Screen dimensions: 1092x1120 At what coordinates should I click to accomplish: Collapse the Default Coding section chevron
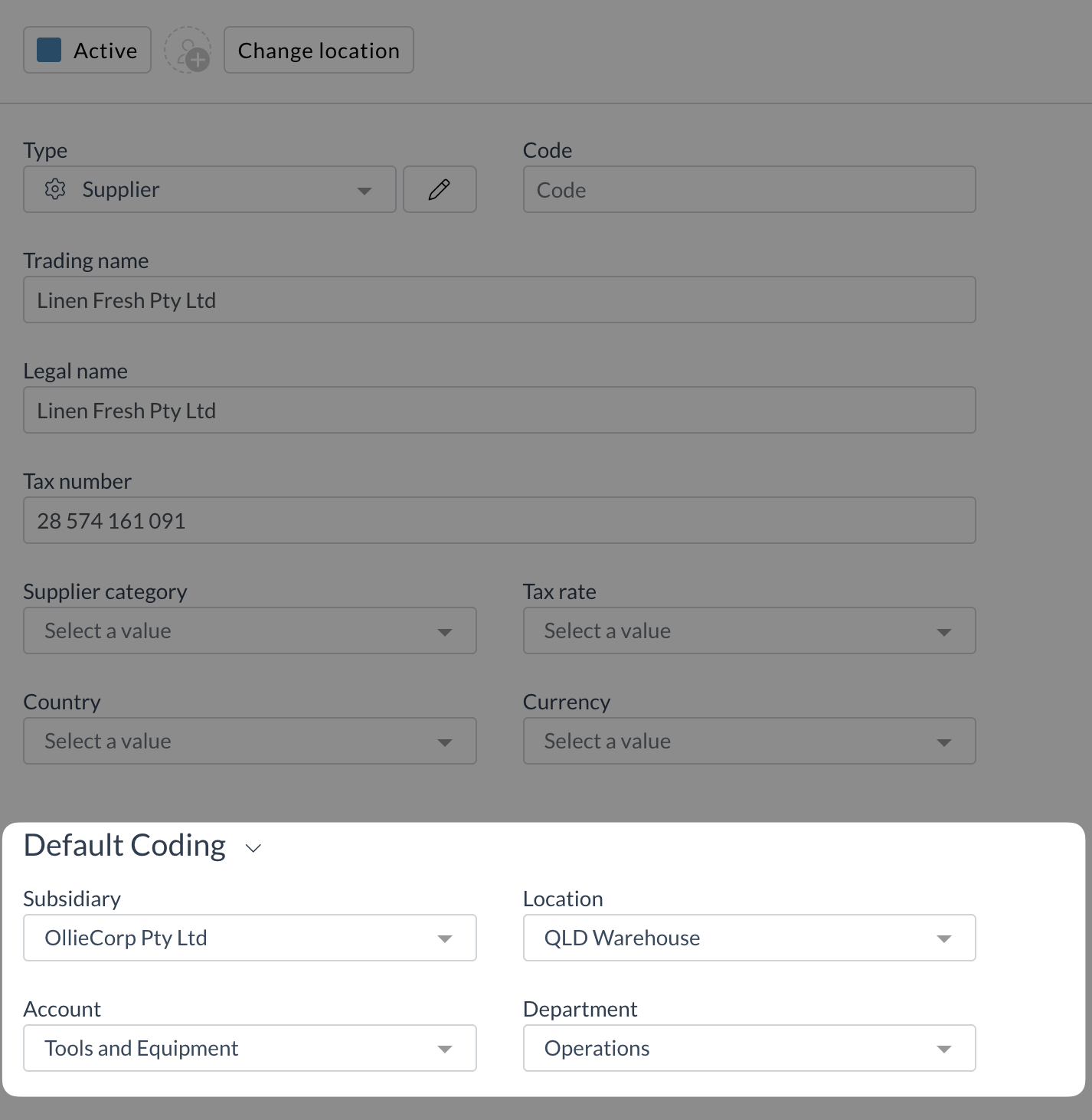(x=253, y=848)
